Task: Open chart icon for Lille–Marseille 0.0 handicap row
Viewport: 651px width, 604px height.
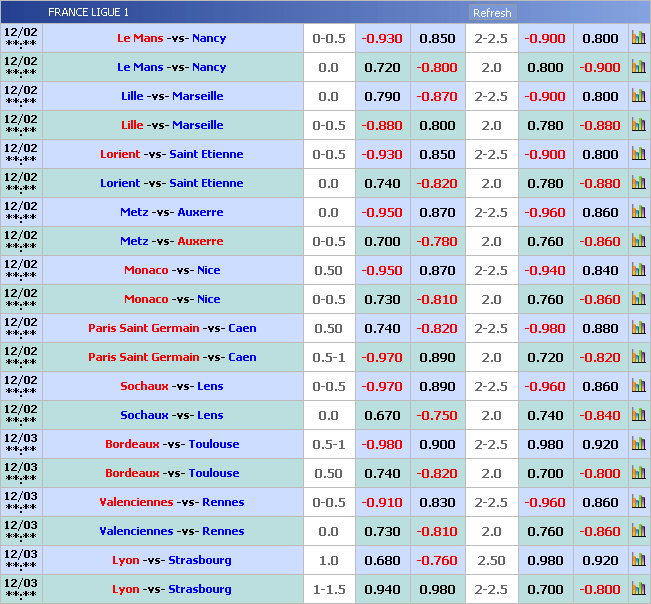Action: pos(638,96)
